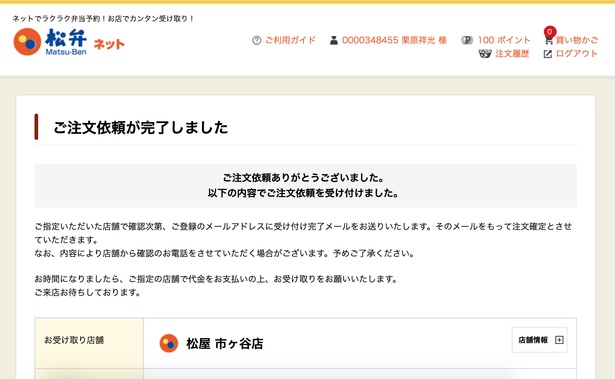Screen dimensions: 615x379
Task: Click the ログアウト link
Action: [577, 54]
